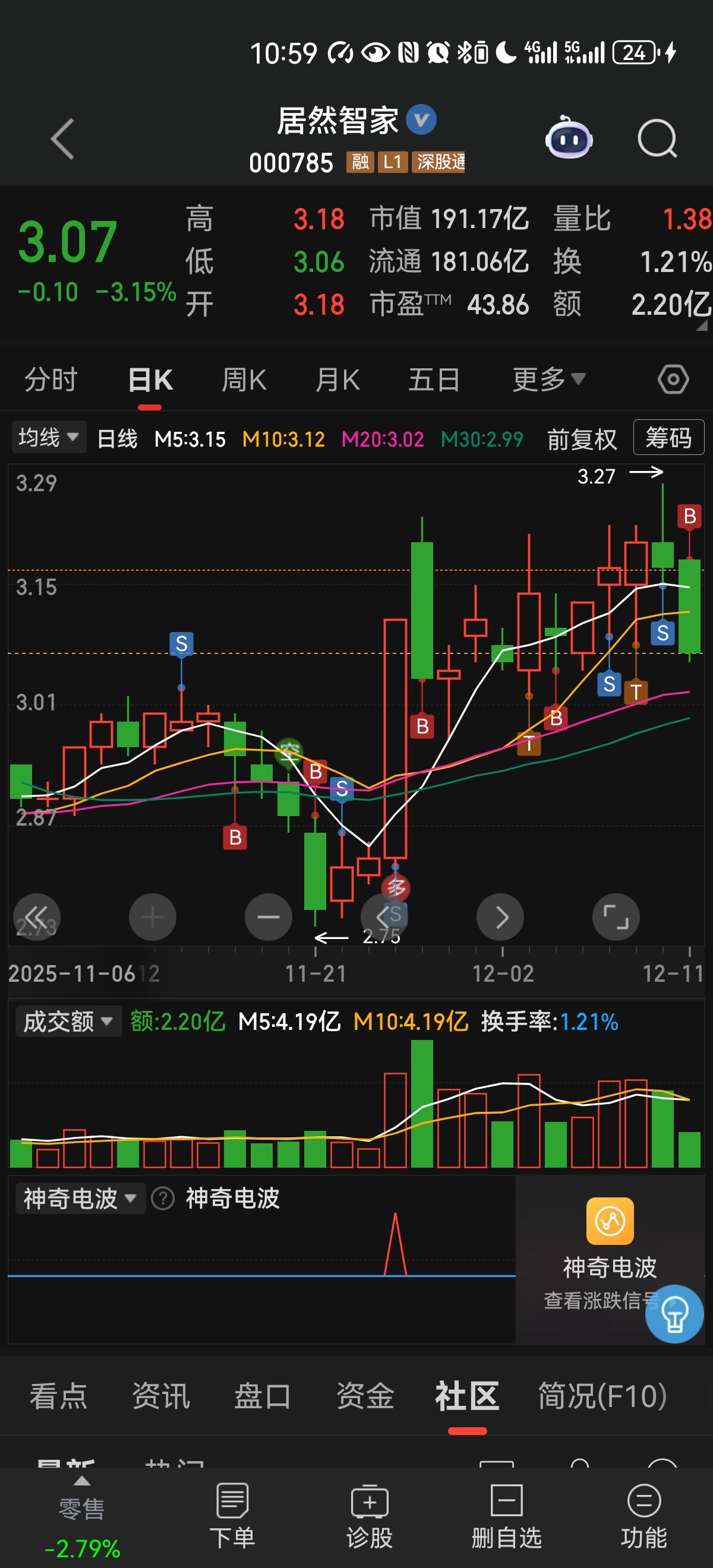Expand 零售 index bar upward

click(81, 1481)
